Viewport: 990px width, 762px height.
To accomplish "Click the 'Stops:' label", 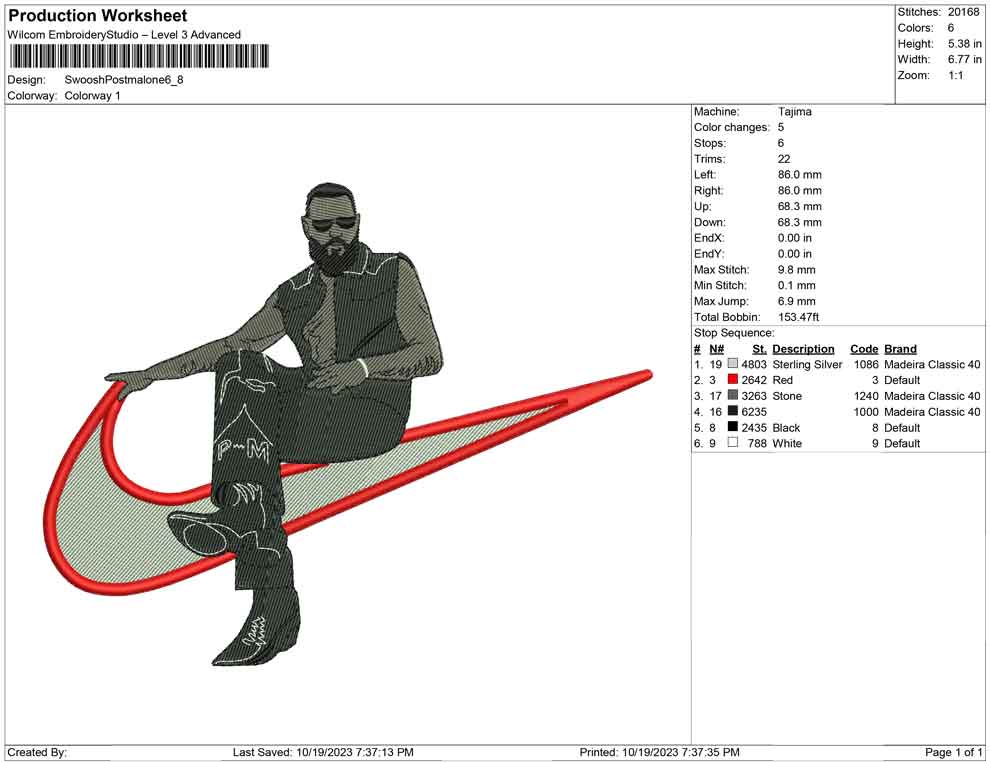I will tap(710, 143).
